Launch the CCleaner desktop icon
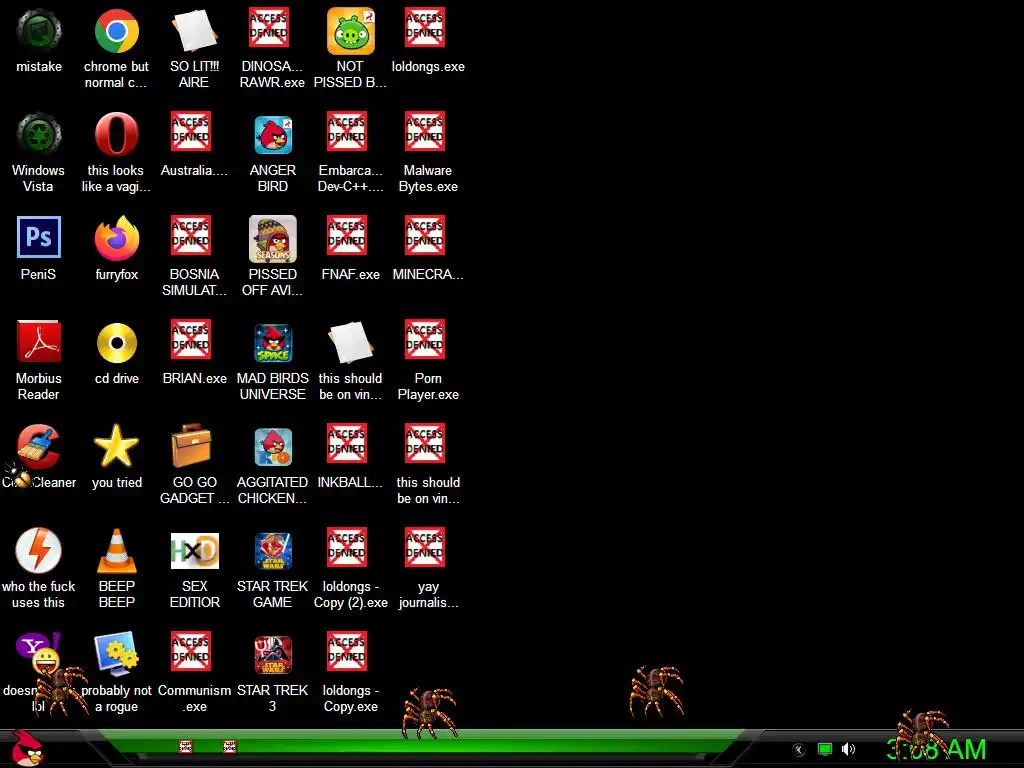This screenshot has width=1024, height=768. point(39,447)
